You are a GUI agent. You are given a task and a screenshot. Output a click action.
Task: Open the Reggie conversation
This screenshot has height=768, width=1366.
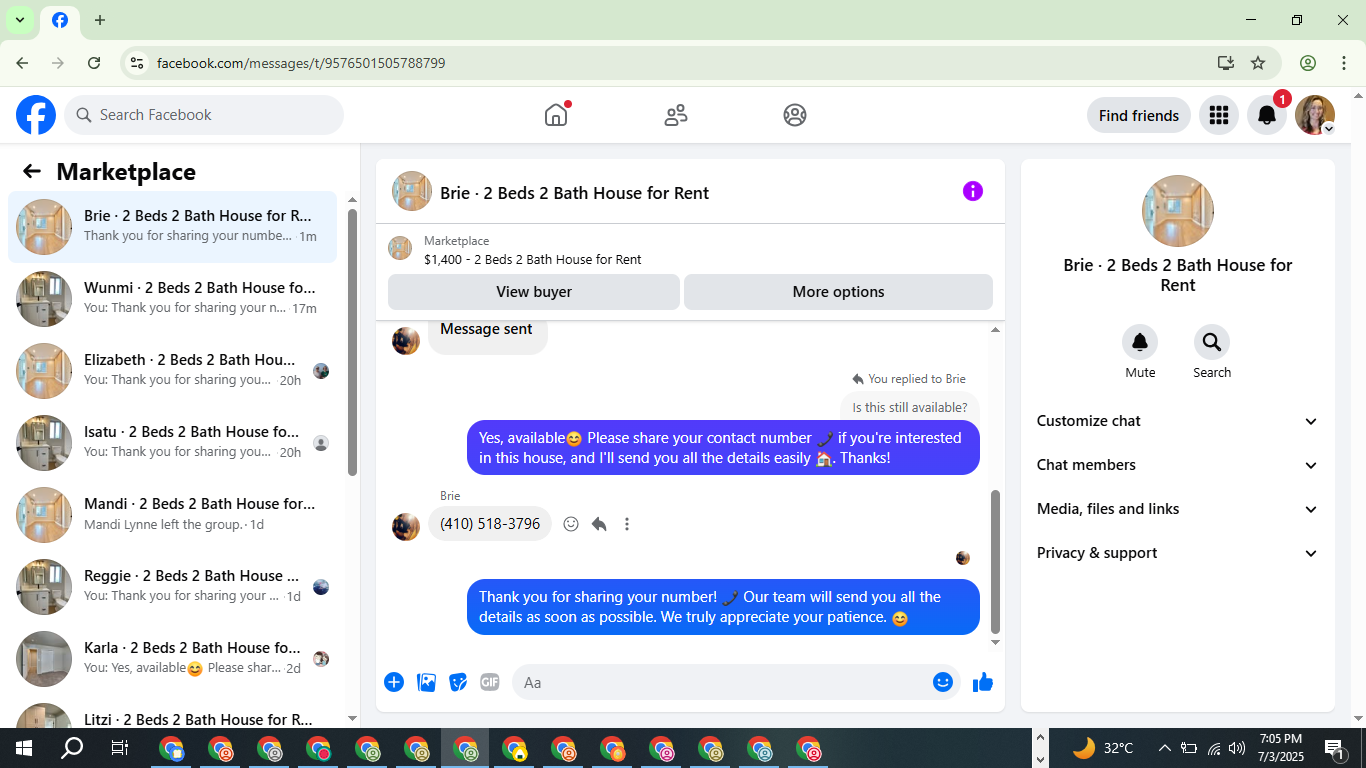click(173, 587)
